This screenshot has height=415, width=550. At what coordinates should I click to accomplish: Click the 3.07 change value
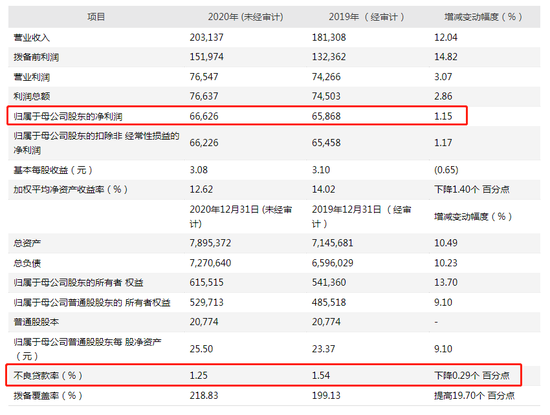click(443, 76)
